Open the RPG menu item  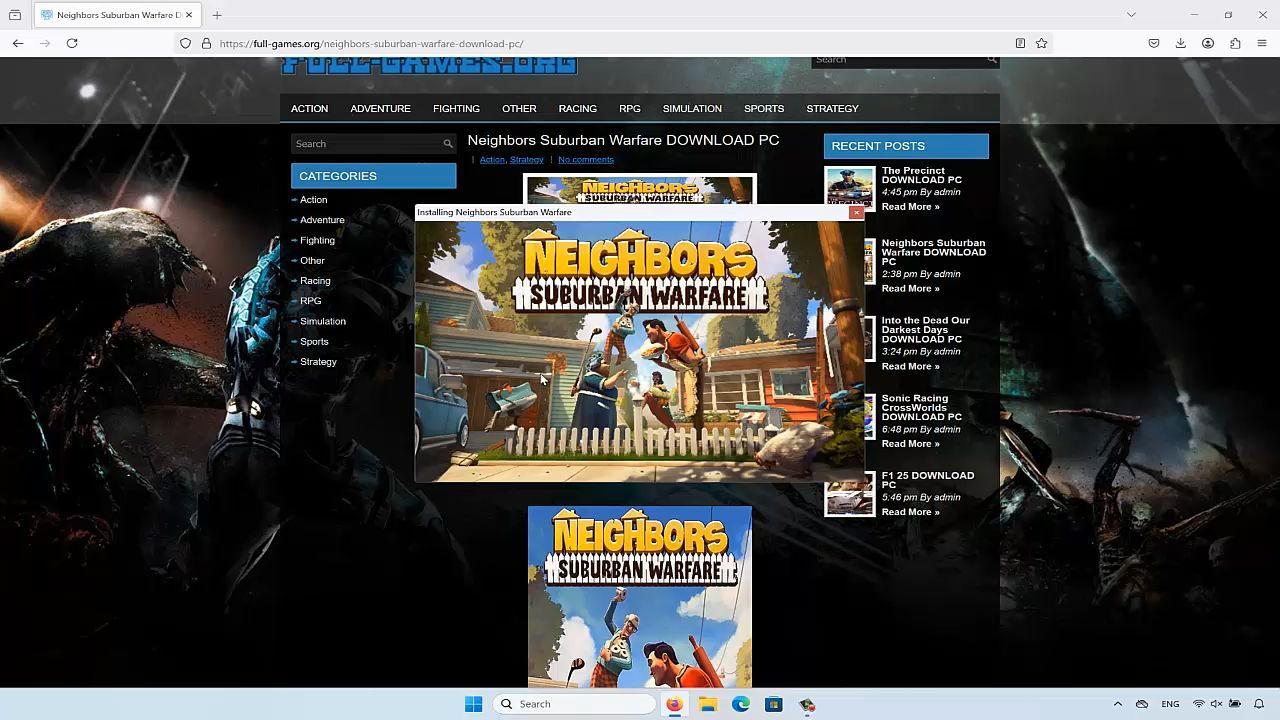629,108
